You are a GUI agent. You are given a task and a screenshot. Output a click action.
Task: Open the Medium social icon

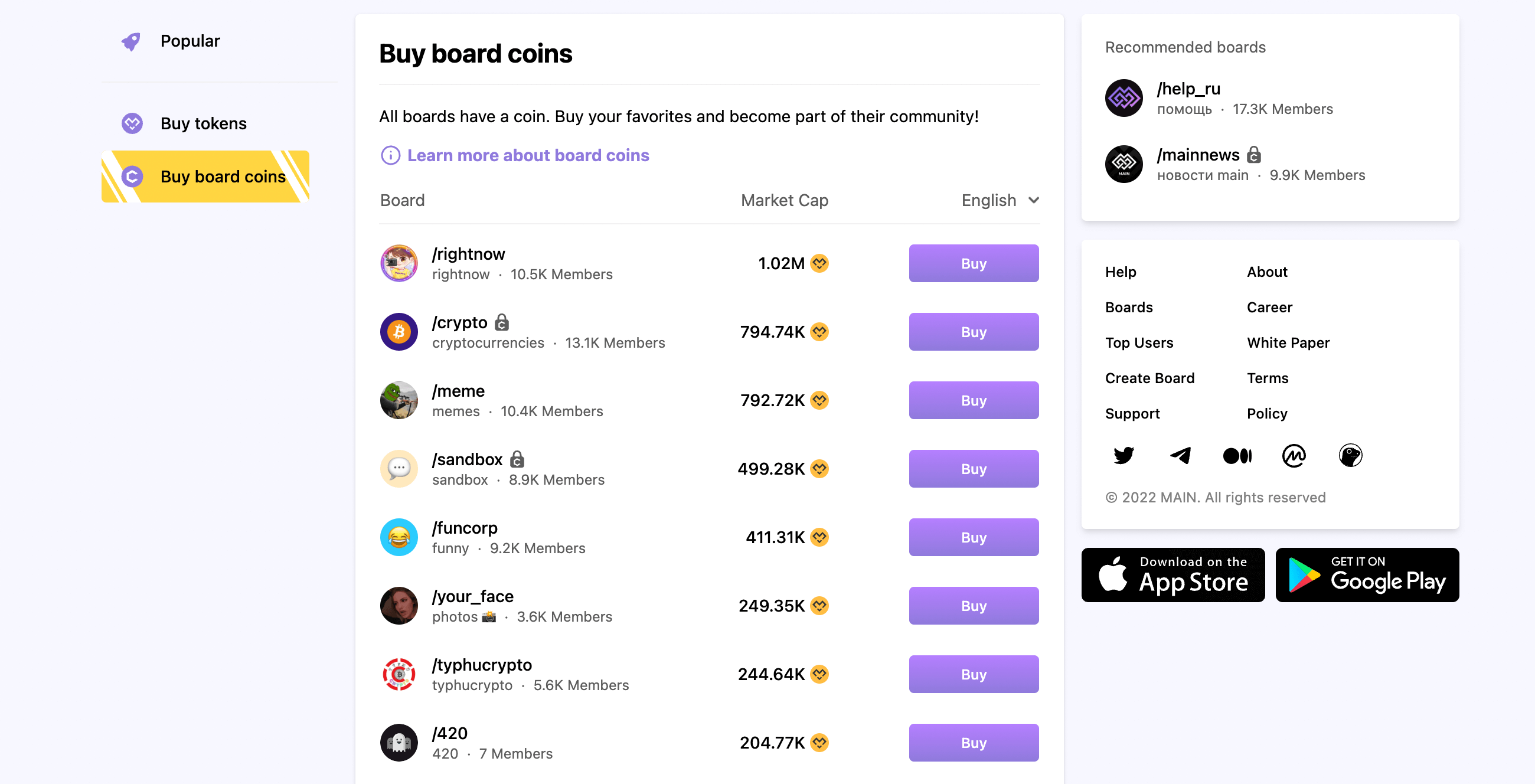click(x=1237, y=456)
